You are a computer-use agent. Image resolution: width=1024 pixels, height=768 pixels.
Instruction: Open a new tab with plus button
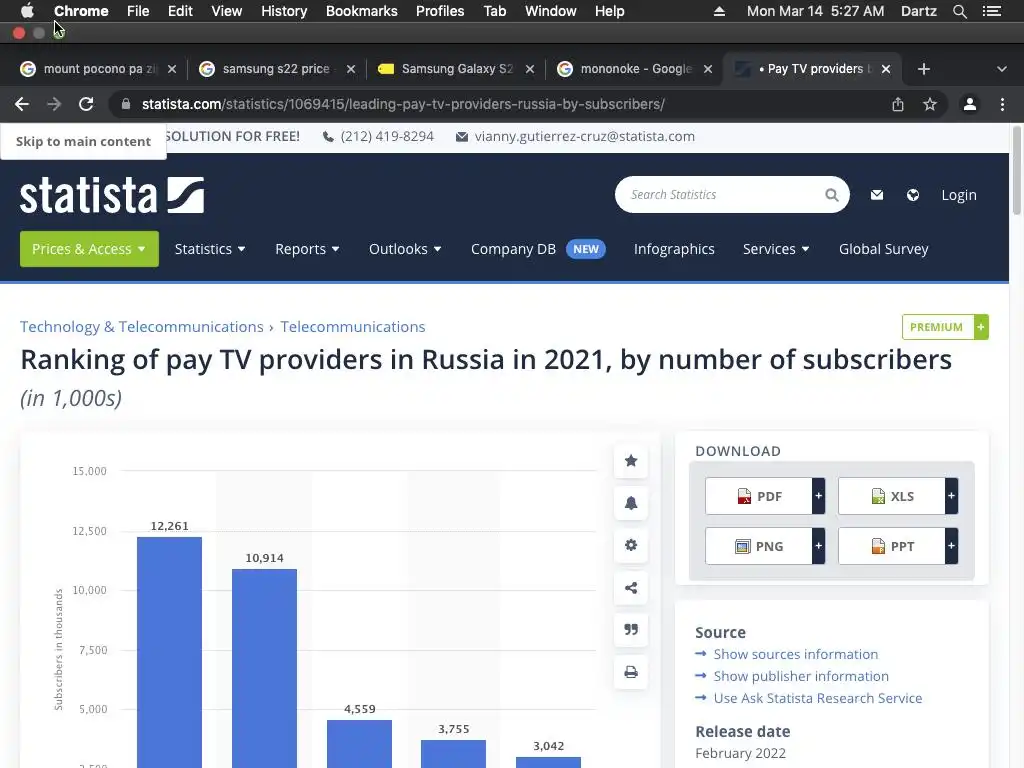pos(923,69)
